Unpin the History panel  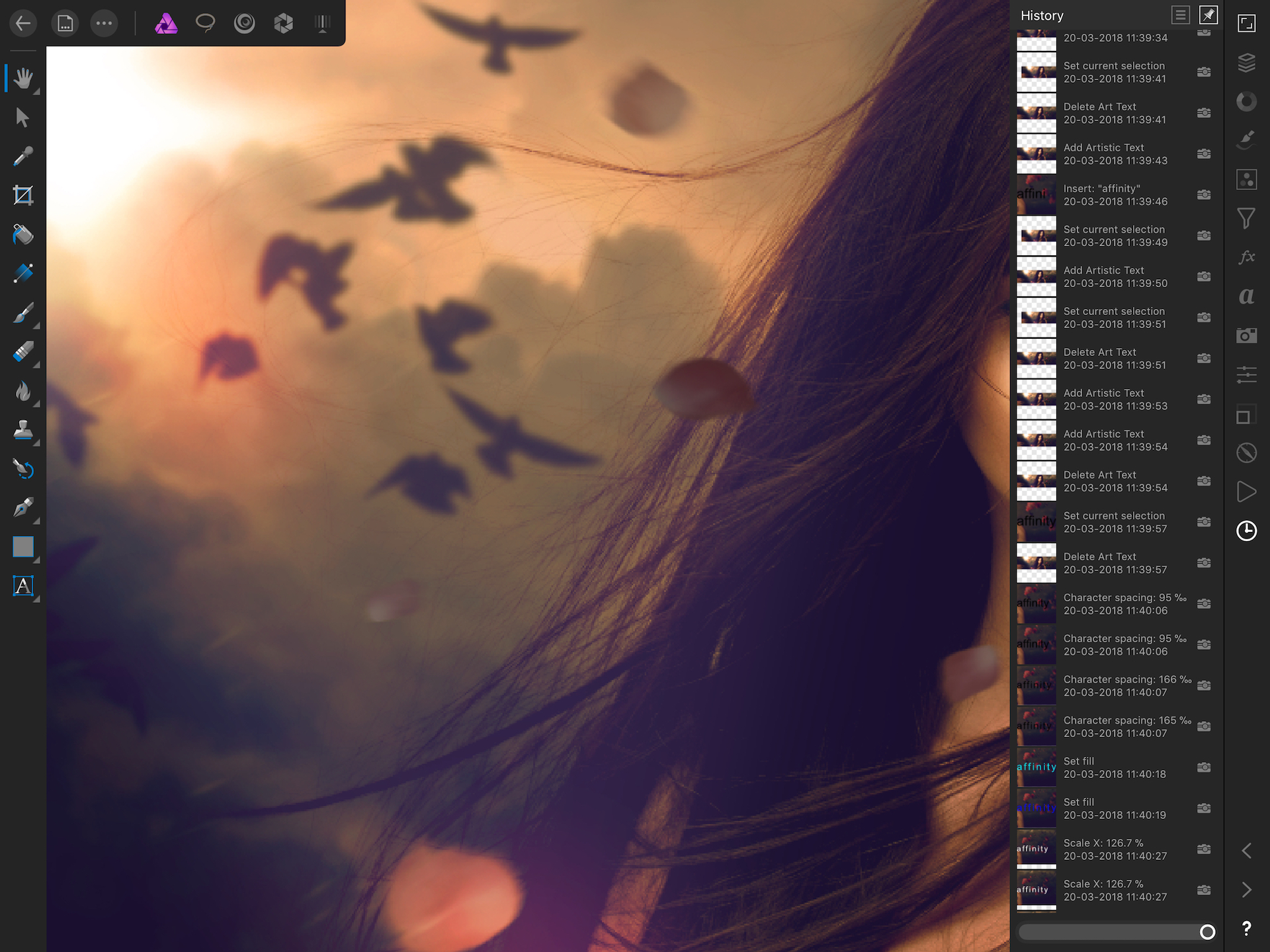(x=1208, y=15)
